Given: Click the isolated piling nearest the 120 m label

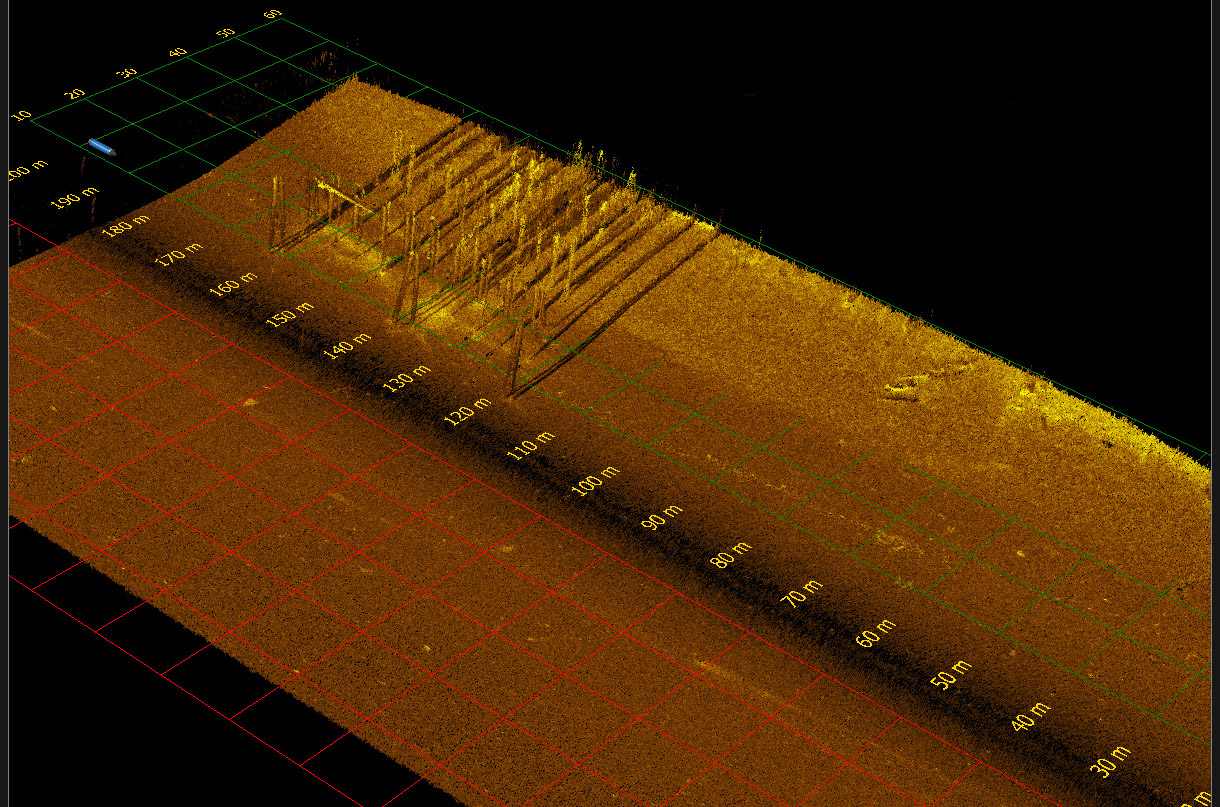Looking at the screenshot, I should (x=516, y=362).
